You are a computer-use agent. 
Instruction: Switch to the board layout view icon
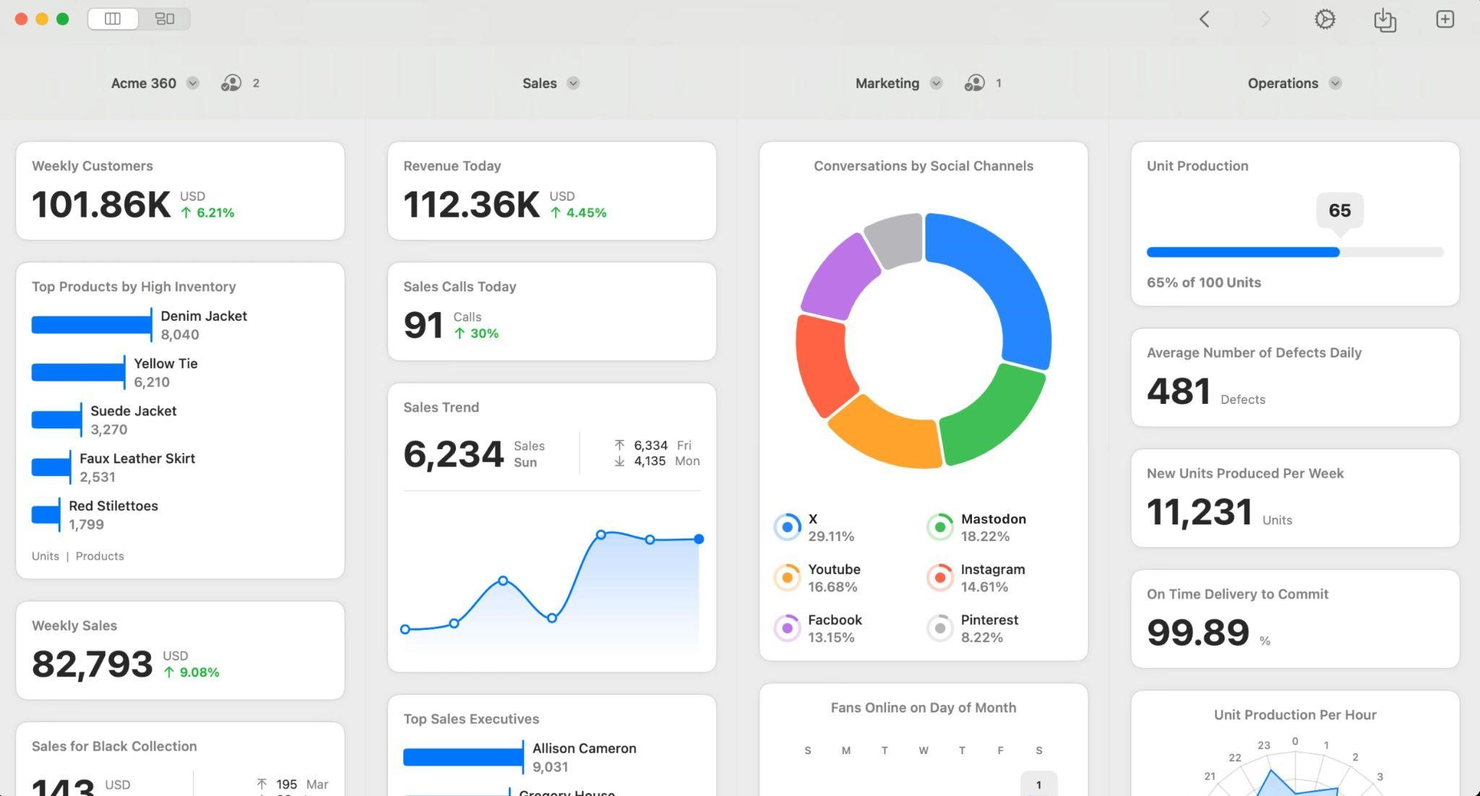pyautogui.click(x=165, y=18)
